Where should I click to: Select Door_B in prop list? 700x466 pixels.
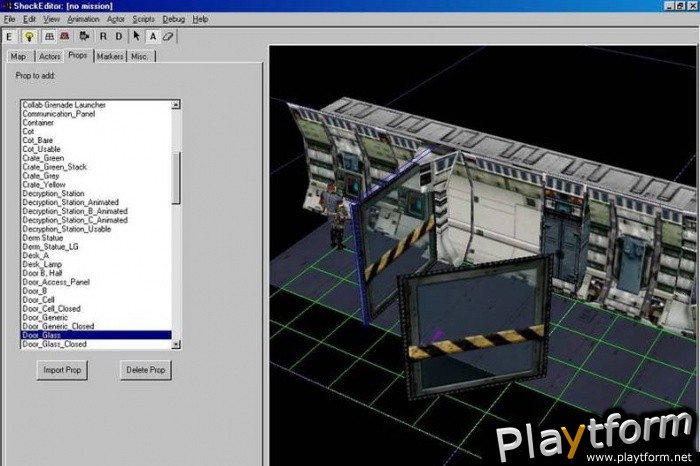click(x=96, y=291)
